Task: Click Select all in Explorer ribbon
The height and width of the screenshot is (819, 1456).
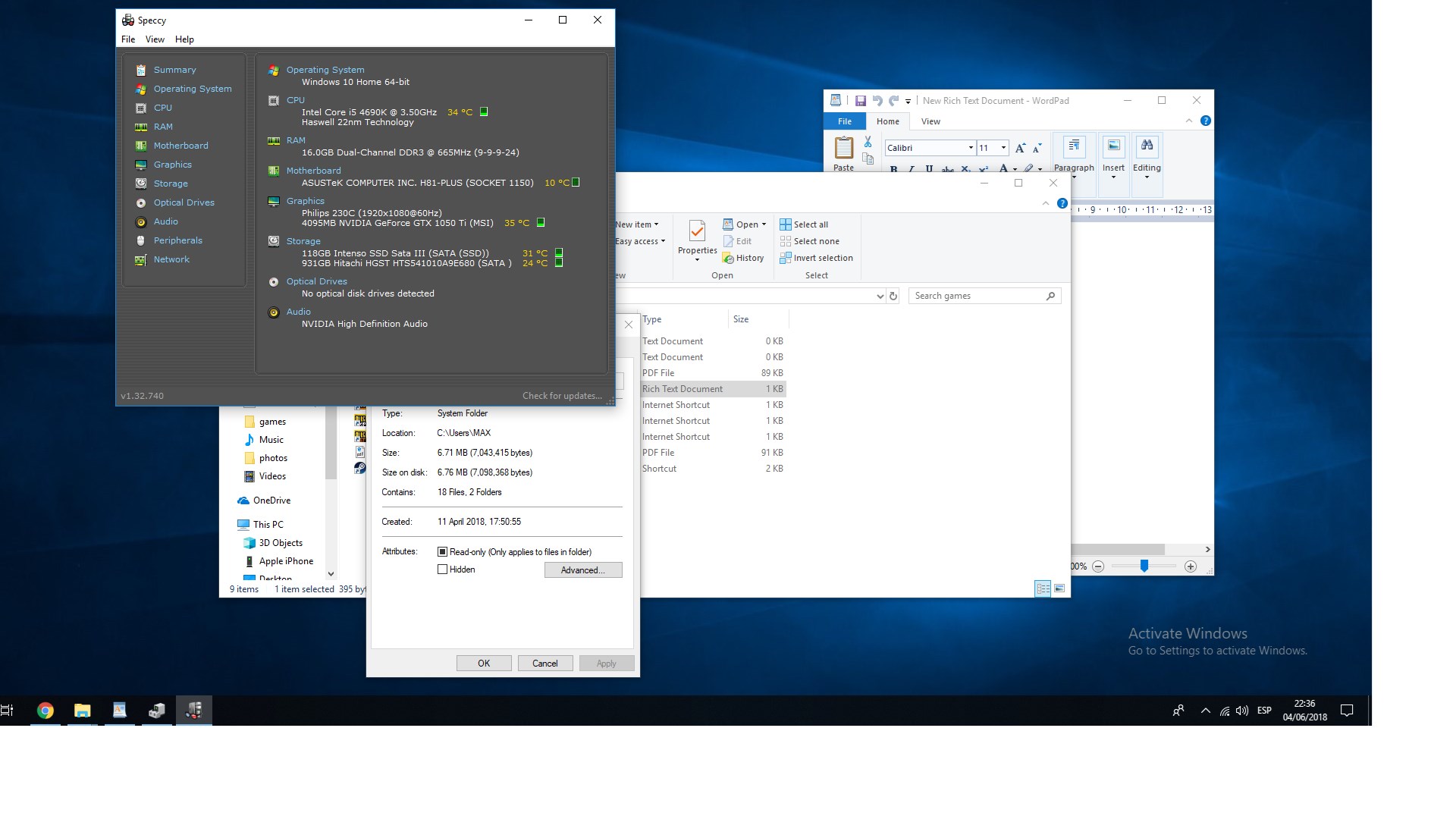Action: click(804, 224)
